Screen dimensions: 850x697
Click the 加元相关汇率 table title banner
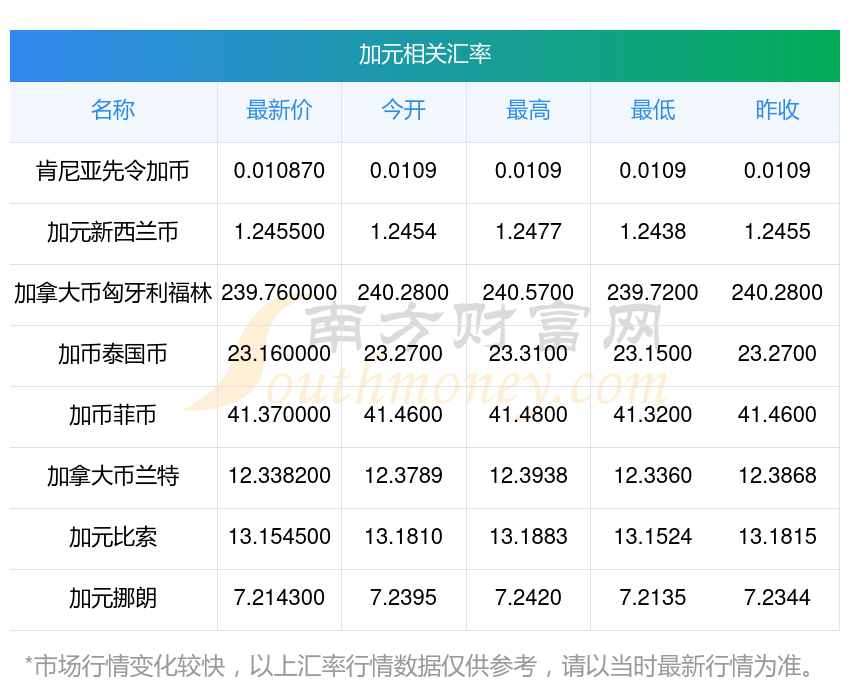pyautogui.click(x=425, y=54)
